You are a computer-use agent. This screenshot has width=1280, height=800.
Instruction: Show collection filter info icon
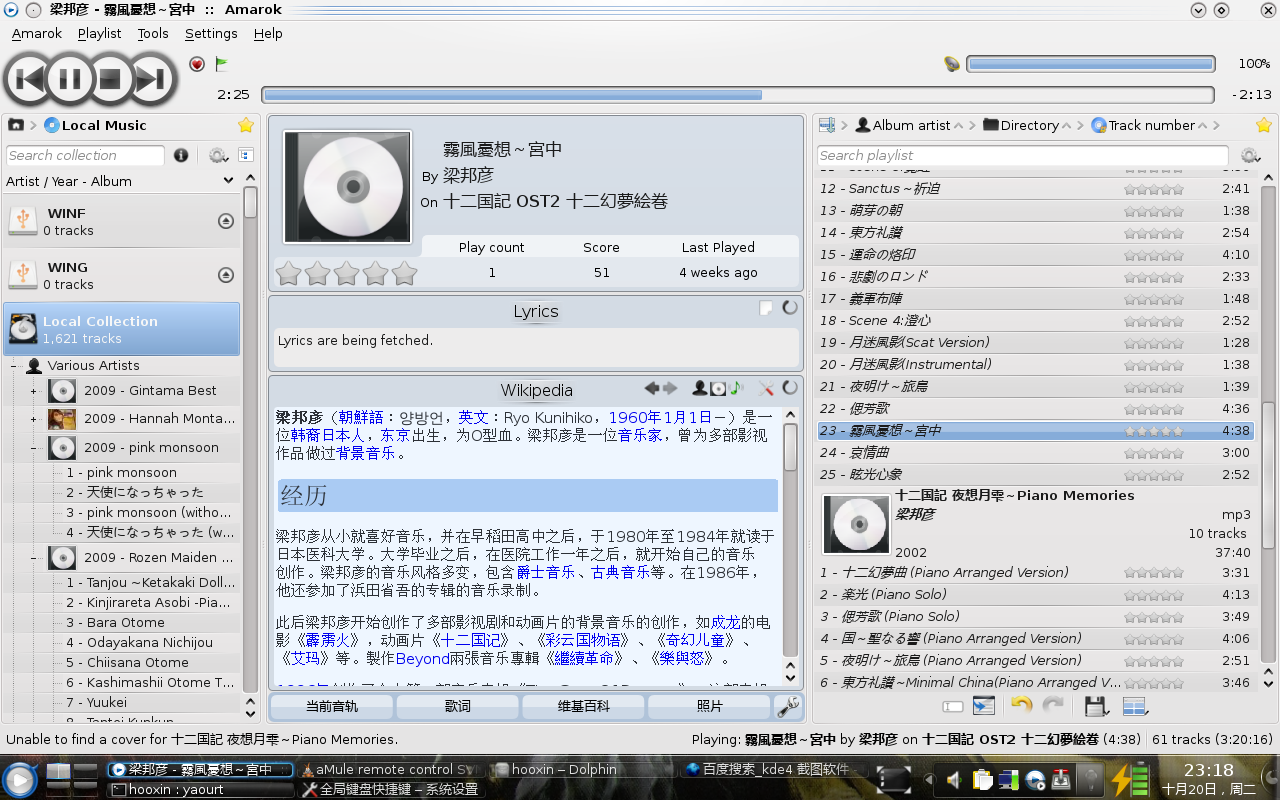(x=181, y=155)
